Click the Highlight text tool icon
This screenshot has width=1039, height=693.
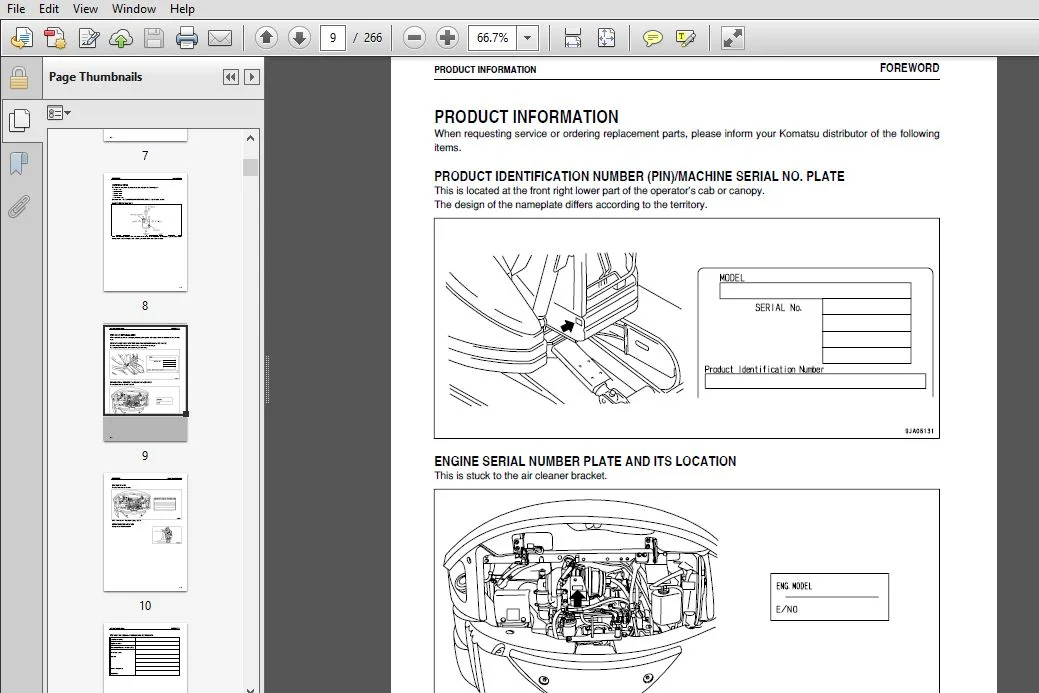click(x=686, y=38)
